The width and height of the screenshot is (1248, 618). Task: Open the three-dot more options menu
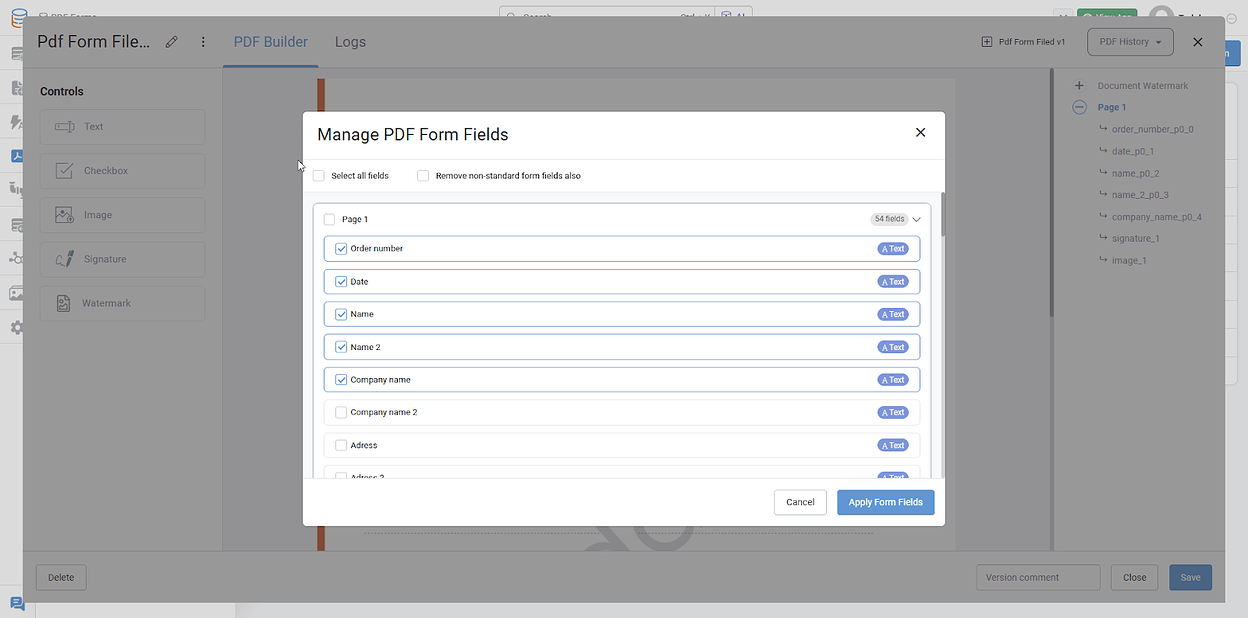203,42
